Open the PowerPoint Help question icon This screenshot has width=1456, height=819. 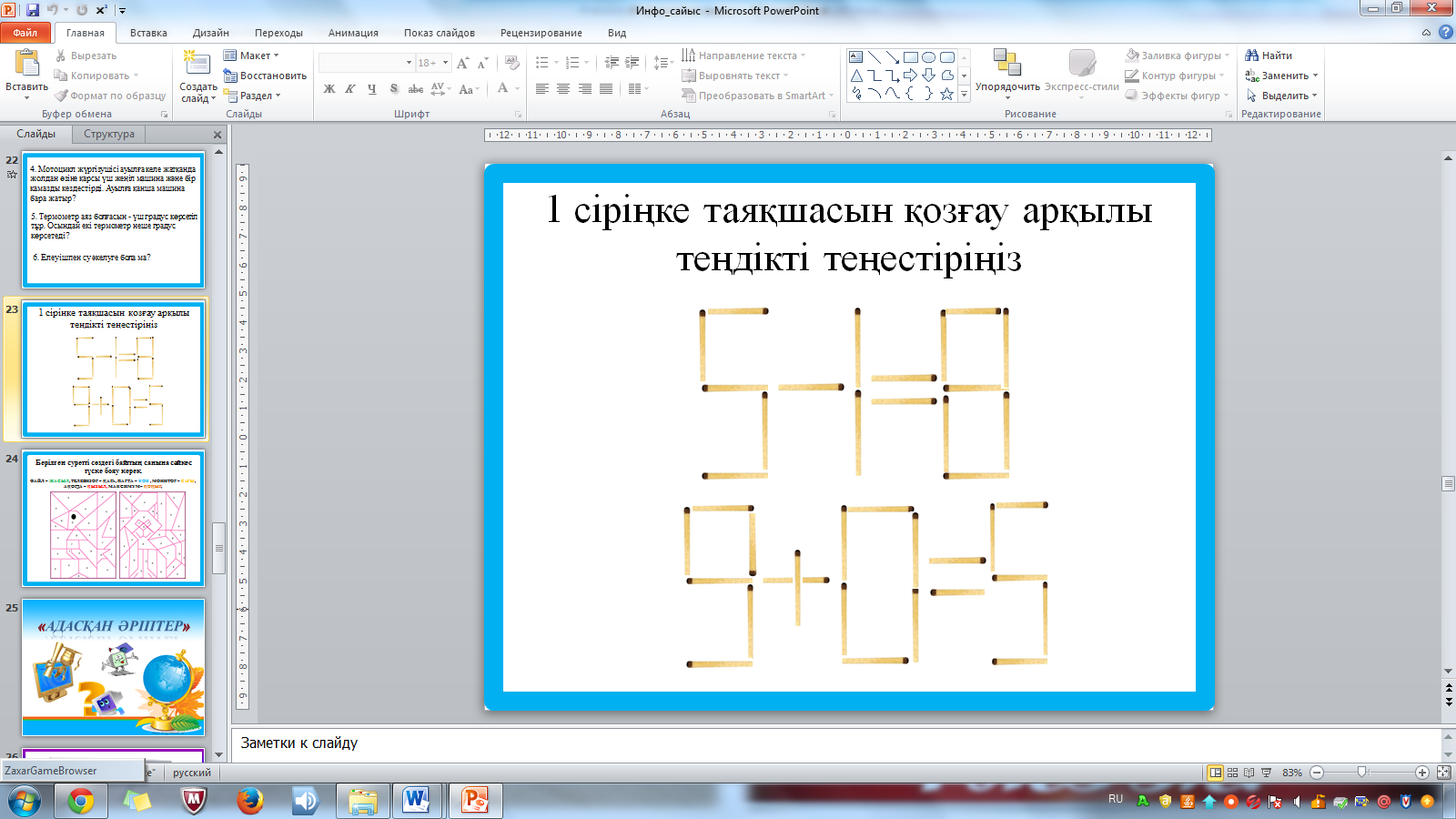pos(1445,32)
